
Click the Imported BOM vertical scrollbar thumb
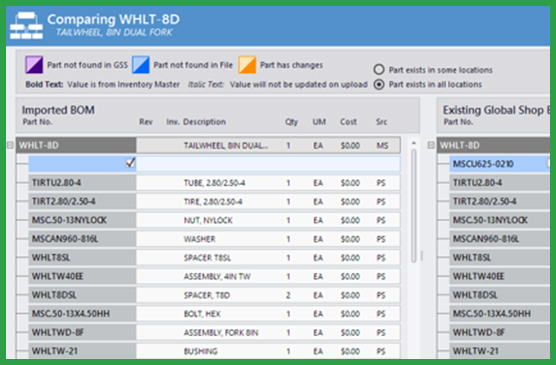[x=413, y=206]
